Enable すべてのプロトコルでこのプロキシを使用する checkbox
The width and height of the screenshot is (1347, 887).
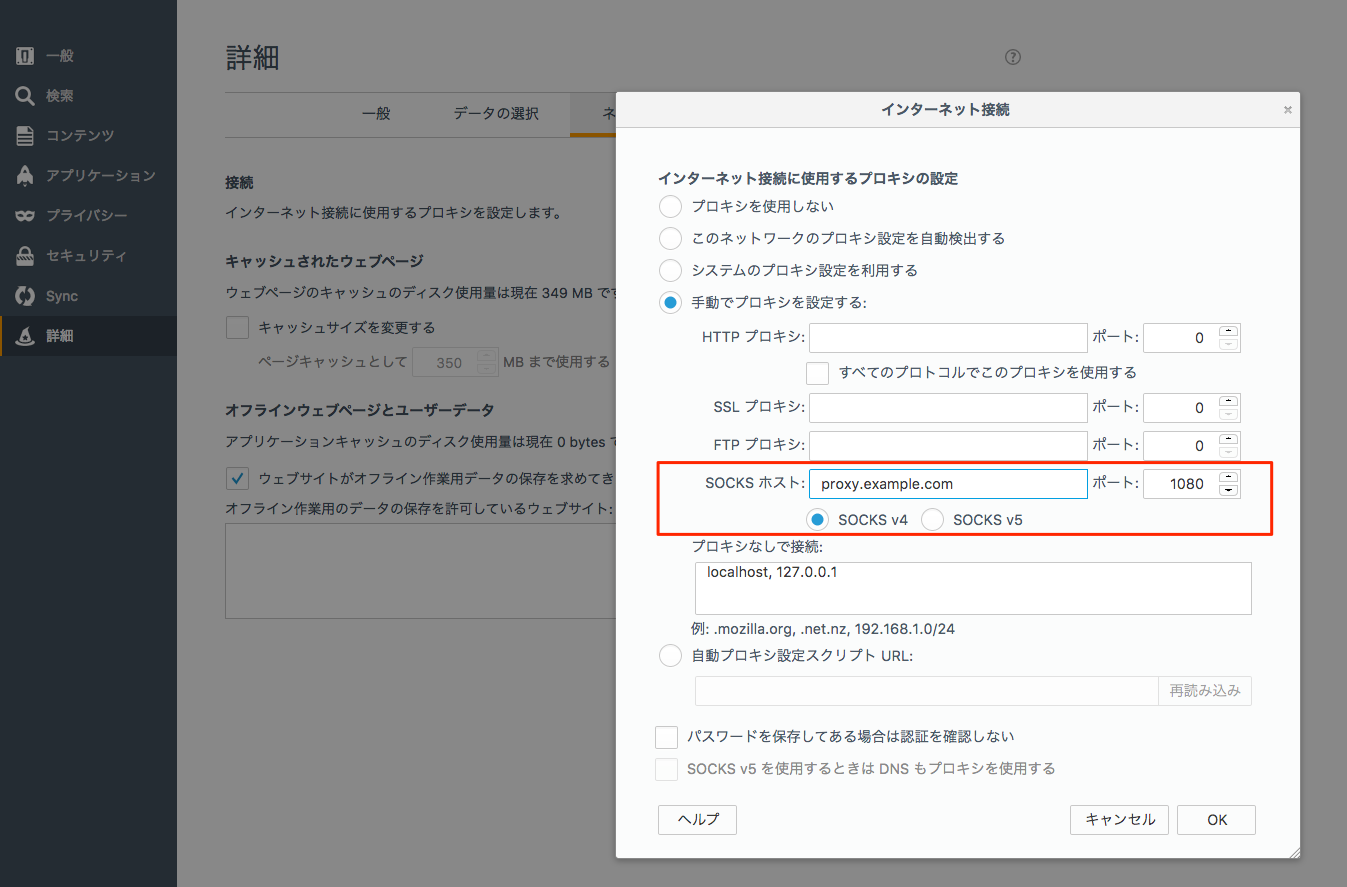click(x=818, y=373)
